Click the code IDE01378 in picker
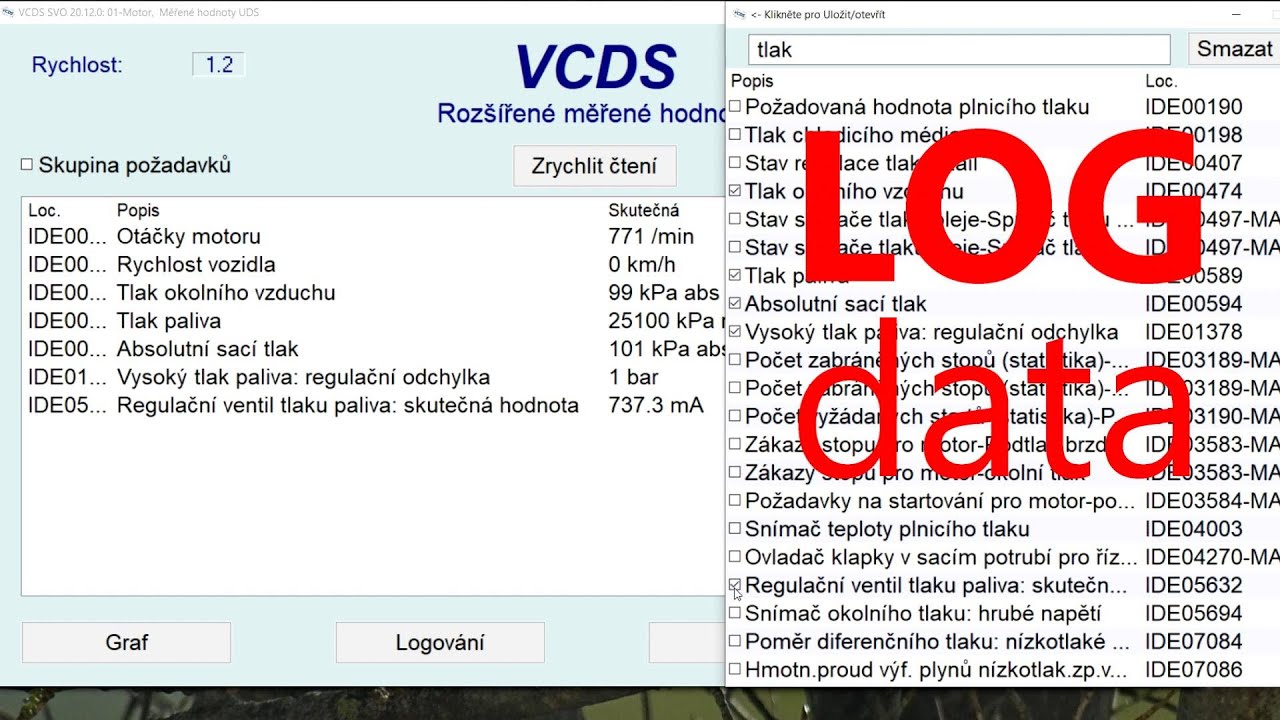This screenshot has height=720, width=1280. [1193, 331]
